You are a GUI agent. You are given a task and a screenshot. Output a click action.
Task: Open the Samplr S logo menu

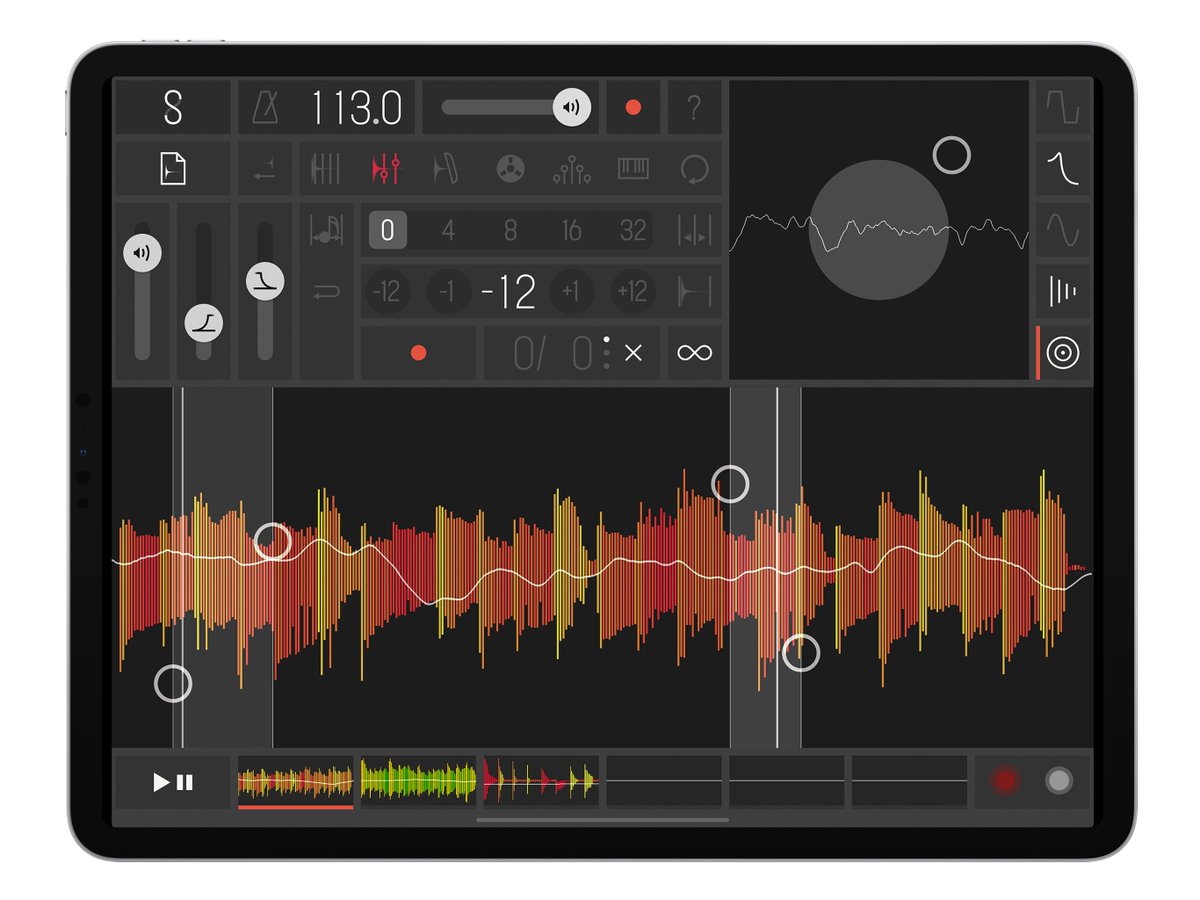point(173,107)
